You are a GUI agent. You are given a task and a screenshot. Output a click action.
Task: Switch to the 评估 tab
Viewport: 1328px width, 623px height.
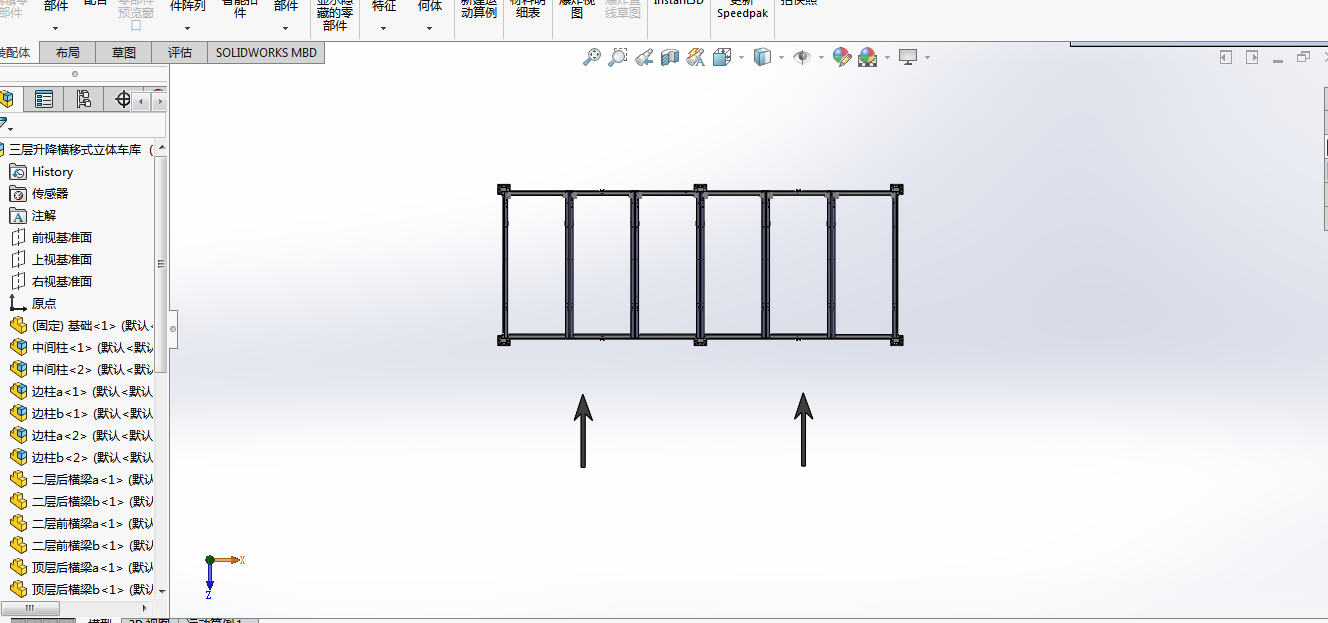coord(180,53)
